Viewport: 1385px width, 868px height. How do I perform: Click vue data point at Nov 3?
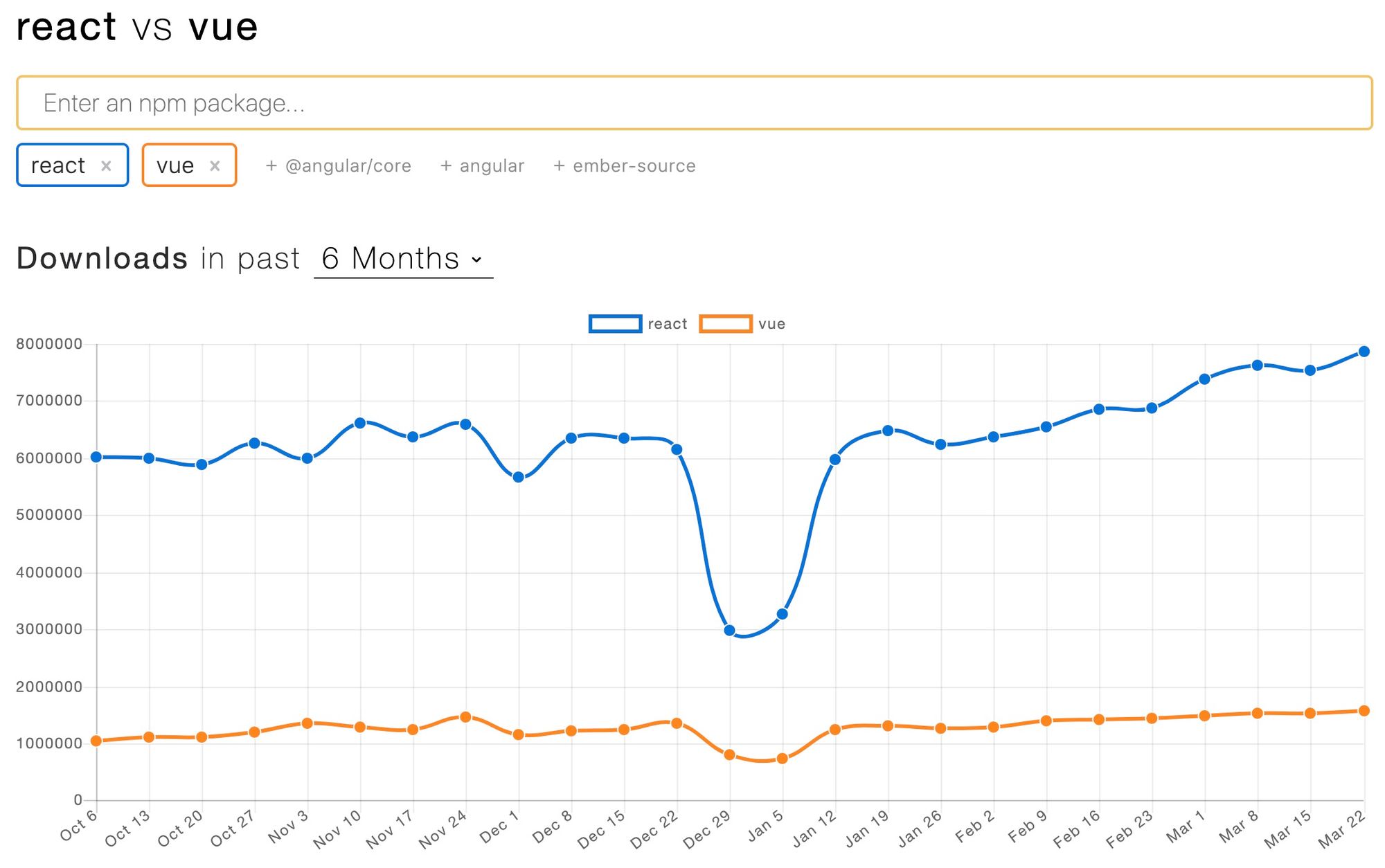[307, 723]
